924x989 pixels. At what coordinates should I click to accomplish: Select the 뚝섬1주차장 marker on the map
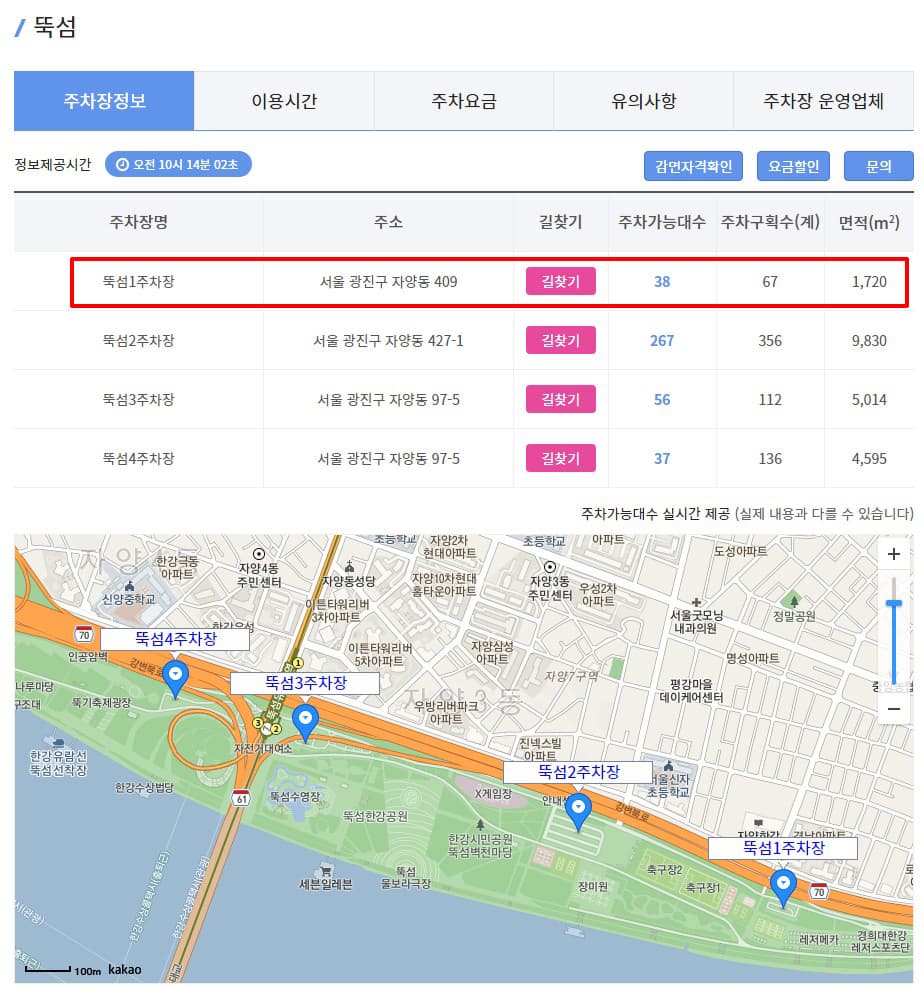click(784, 884)
